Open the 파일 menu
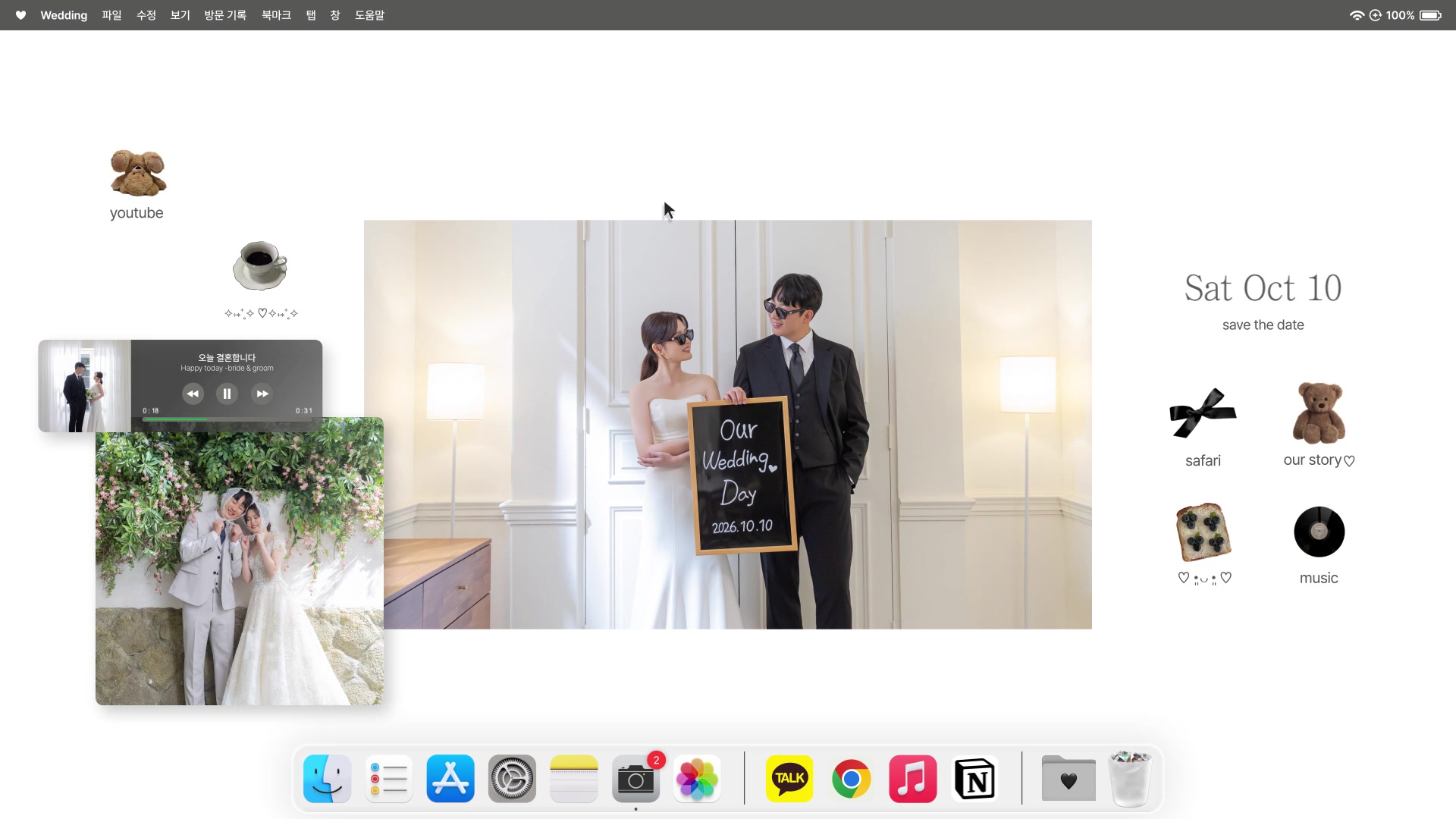Image resolution: width=1456 pixels, height=819 pixels. [x=111, y=15]
